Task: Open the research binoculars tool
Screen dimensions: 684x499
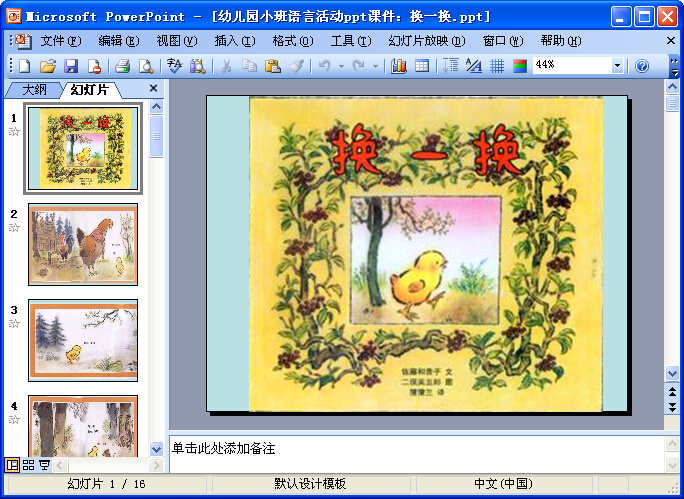Action: click(198, 66)
